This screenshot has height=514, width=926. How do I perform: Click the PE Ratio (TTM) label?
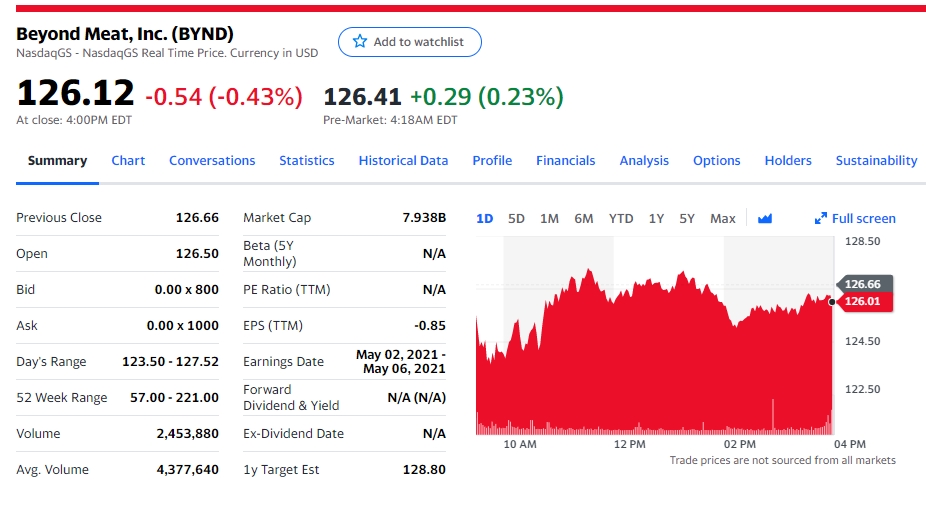pyautogui.click(x=286, y=289)
